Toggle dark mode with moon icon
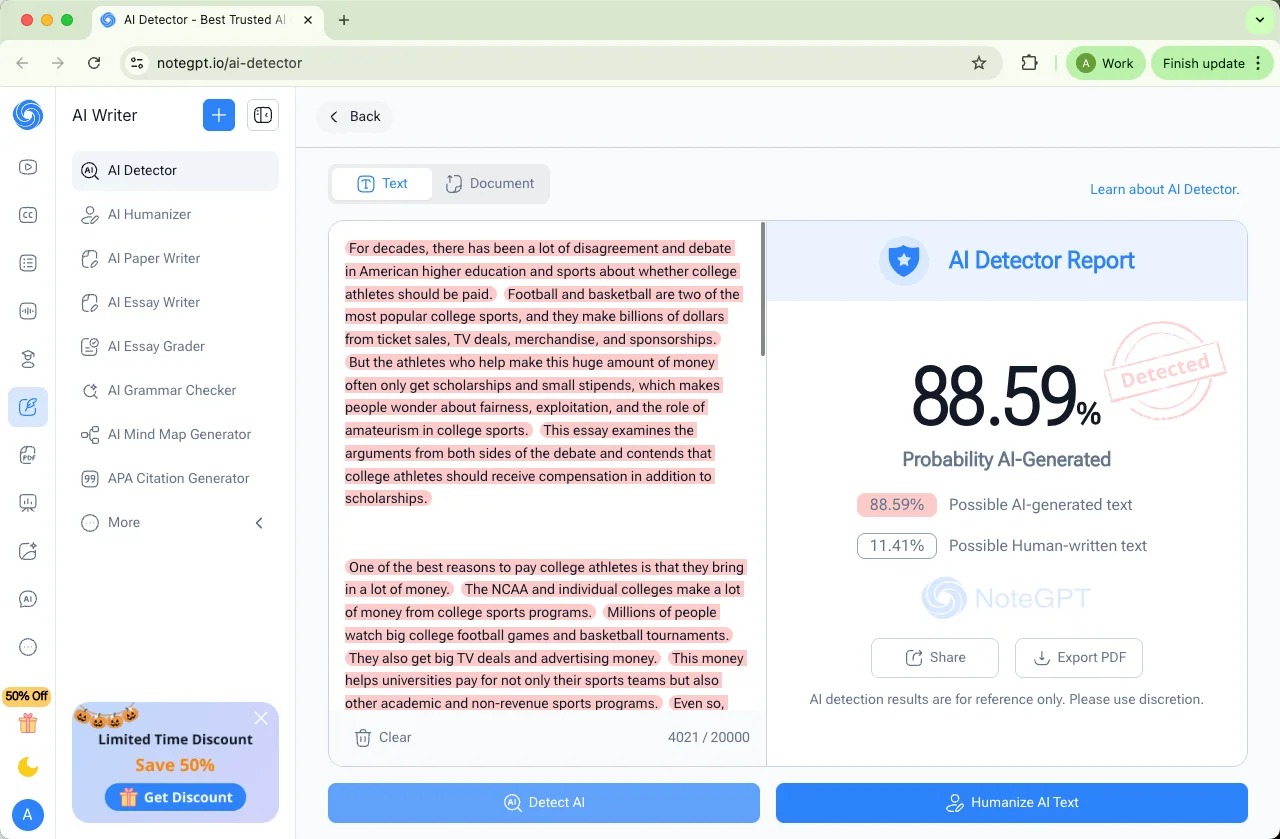Viewport: 1280px width, 839px height. (x=28, y=767)
